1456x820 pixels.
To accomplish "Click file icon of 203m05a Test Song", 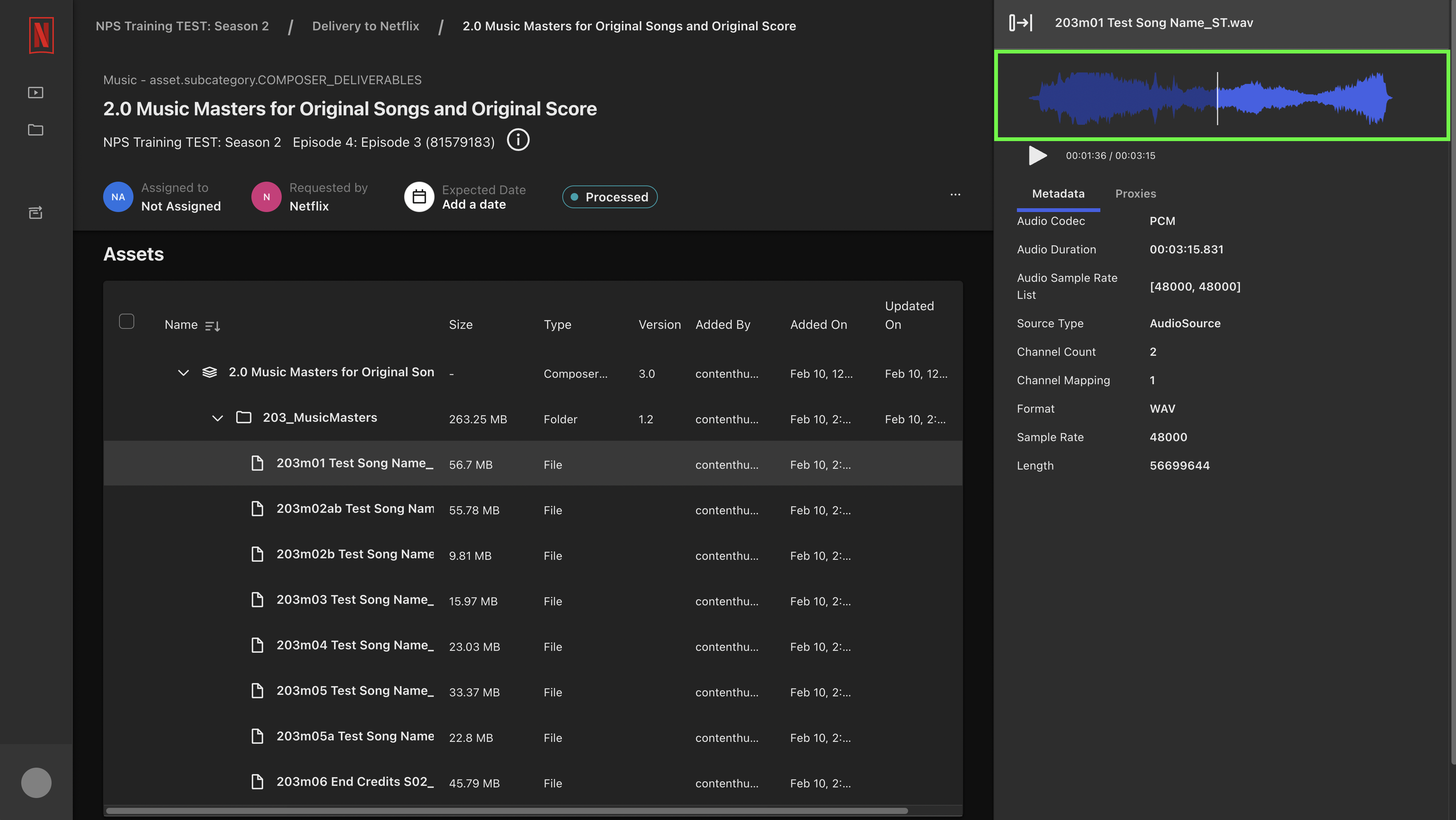I will click(257, 736).
